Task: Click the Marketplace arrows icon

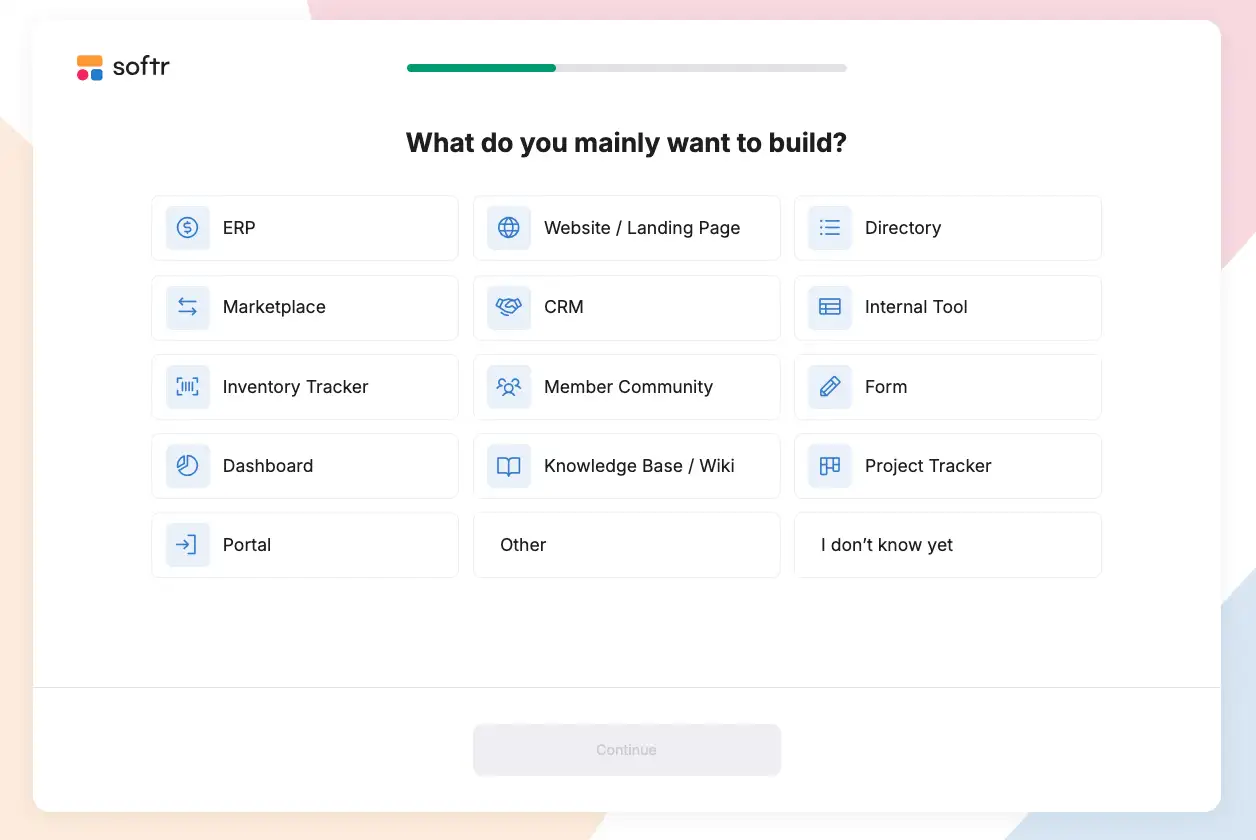Action: tap(188, 307)
